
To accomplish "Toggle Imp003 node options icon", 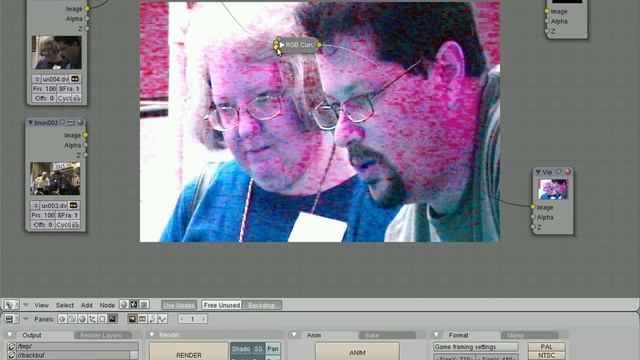I will pyautogui.click(x=71, y=122).
